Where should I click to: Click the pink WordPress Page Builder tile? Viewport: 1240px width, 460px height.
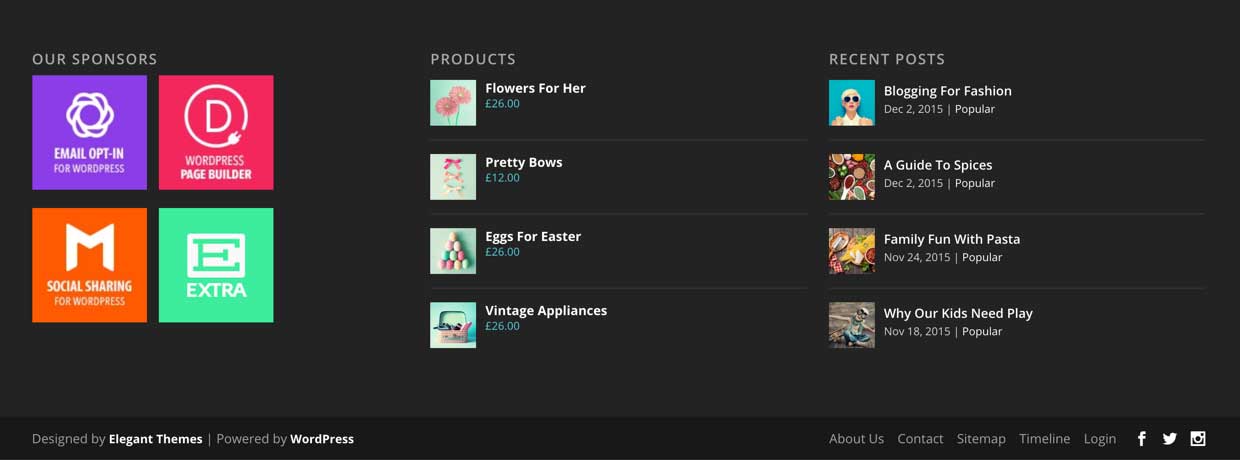coord(216,132)
